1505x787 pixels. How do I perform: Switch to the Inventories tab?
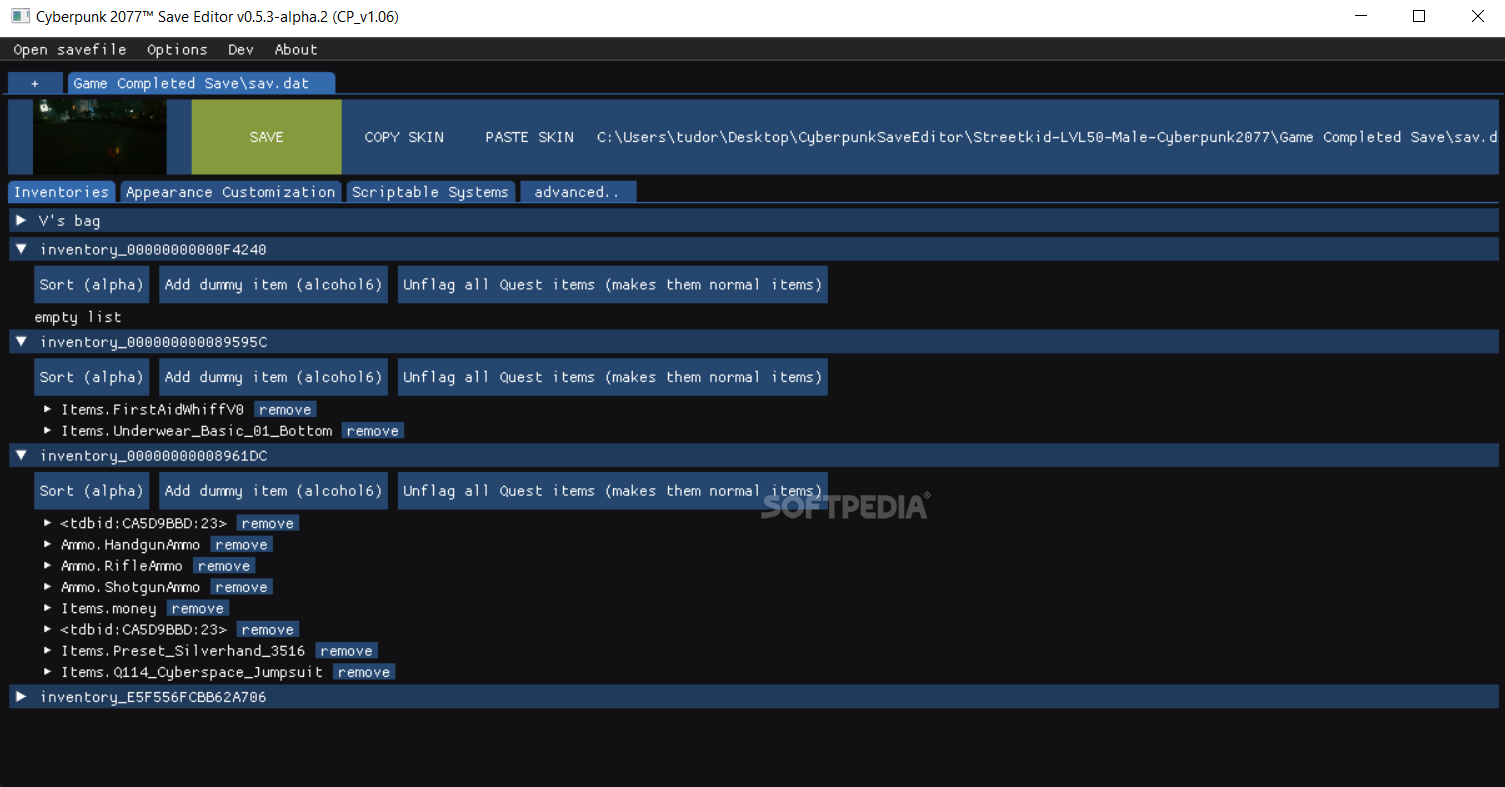point(61,191)
